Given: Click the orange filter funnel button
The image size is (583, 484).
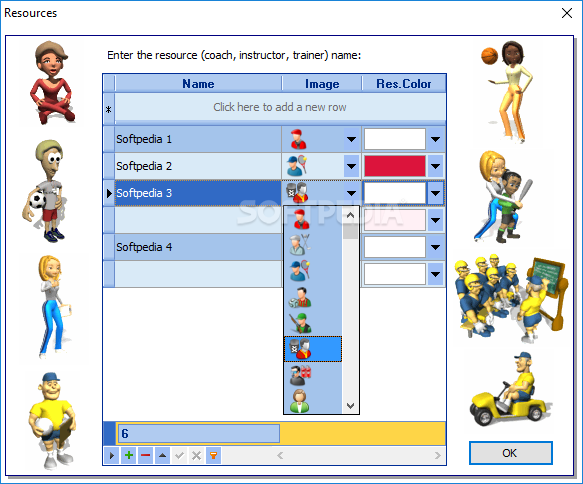Looking at the screenshot, I should coord(213,455).
